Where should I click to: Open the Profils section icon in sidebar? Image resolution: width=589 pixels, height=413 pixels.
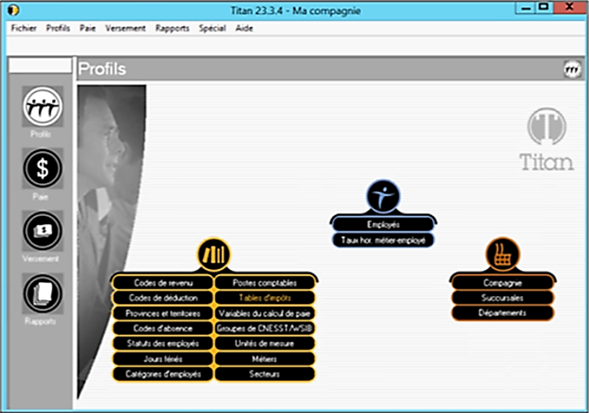pyautogui.click(x=42, y=106)
